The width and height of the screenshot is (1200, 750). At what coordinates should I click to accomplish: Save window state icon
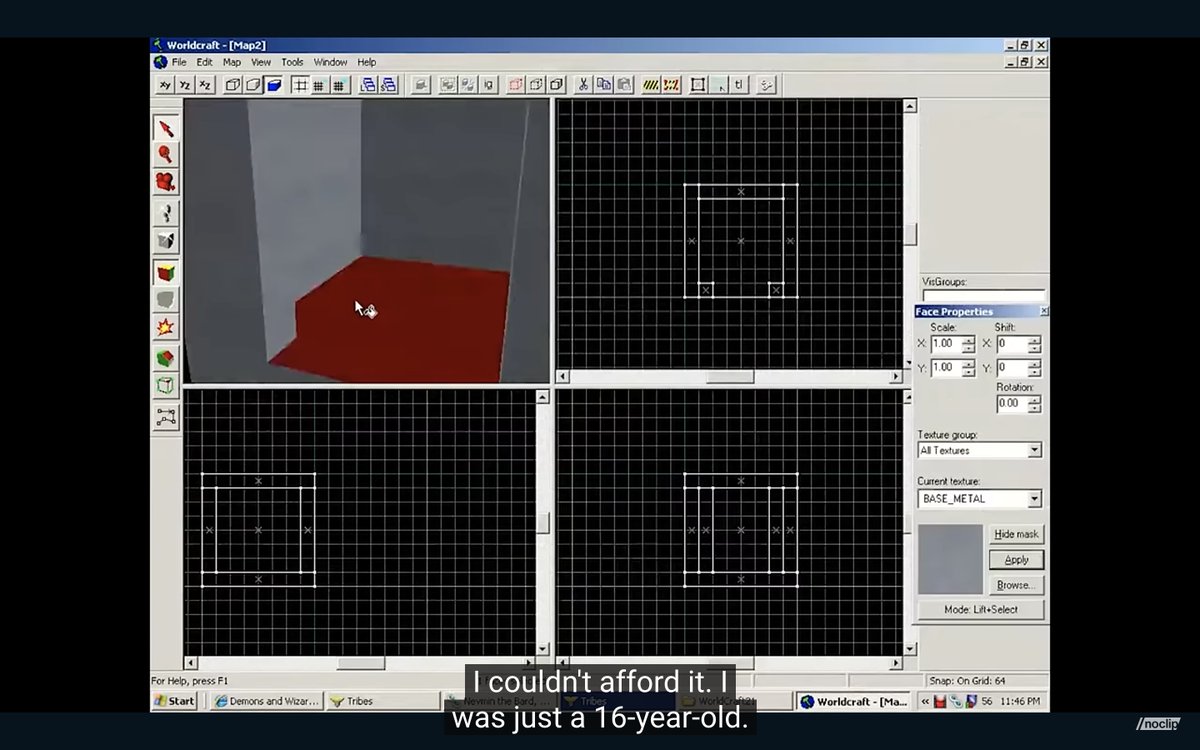[388, 85]
